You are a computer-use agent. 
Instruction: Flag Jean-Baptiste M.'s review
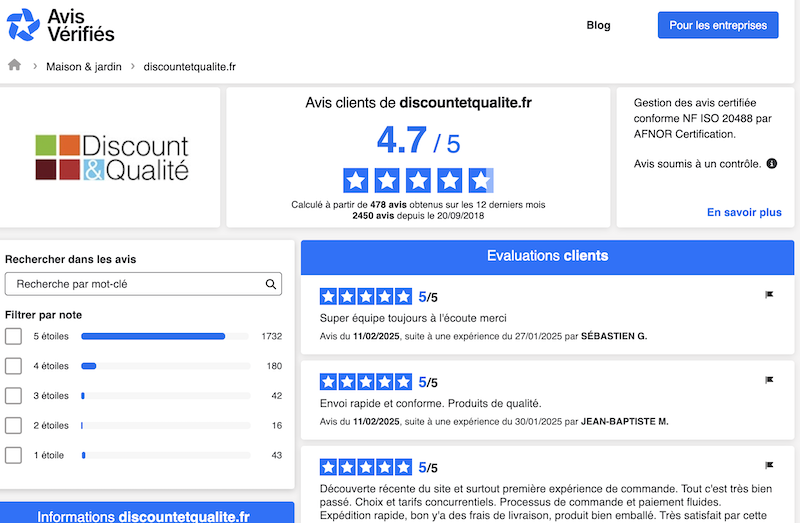click(x=769, y=380)
